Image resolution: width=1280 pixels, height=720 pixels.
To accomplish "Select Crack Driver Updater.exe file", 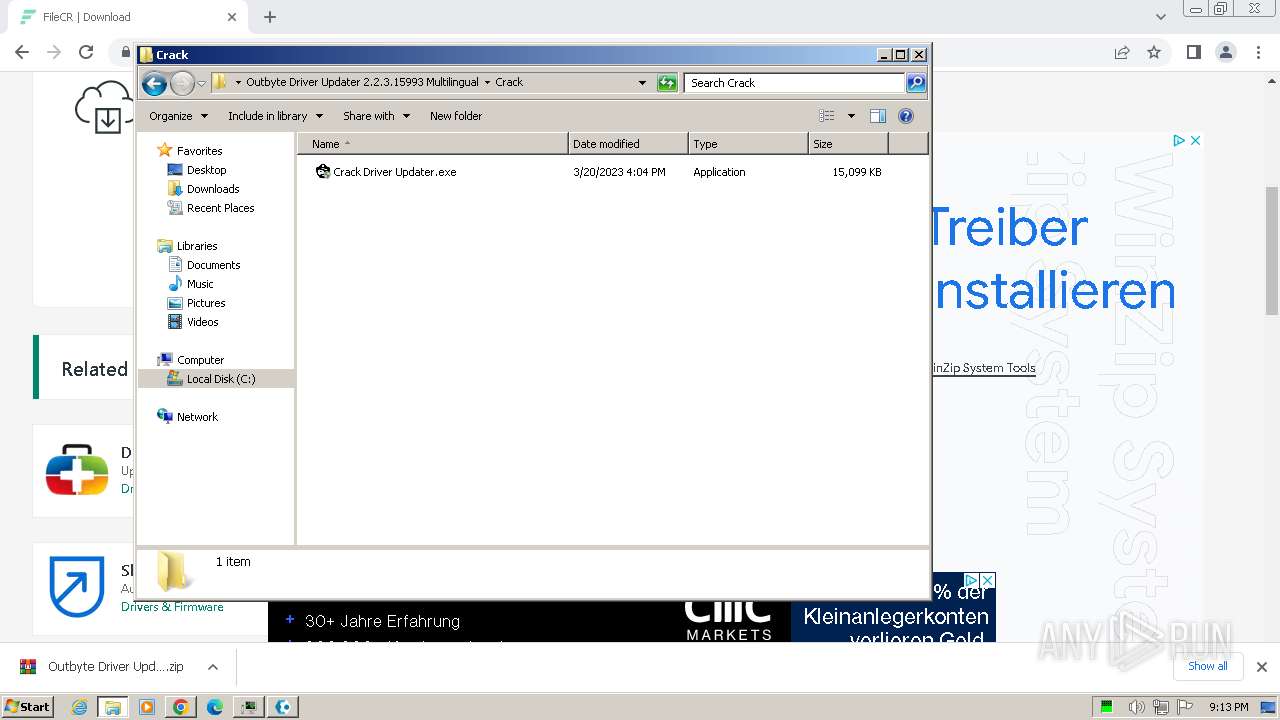I will point(394,172).
